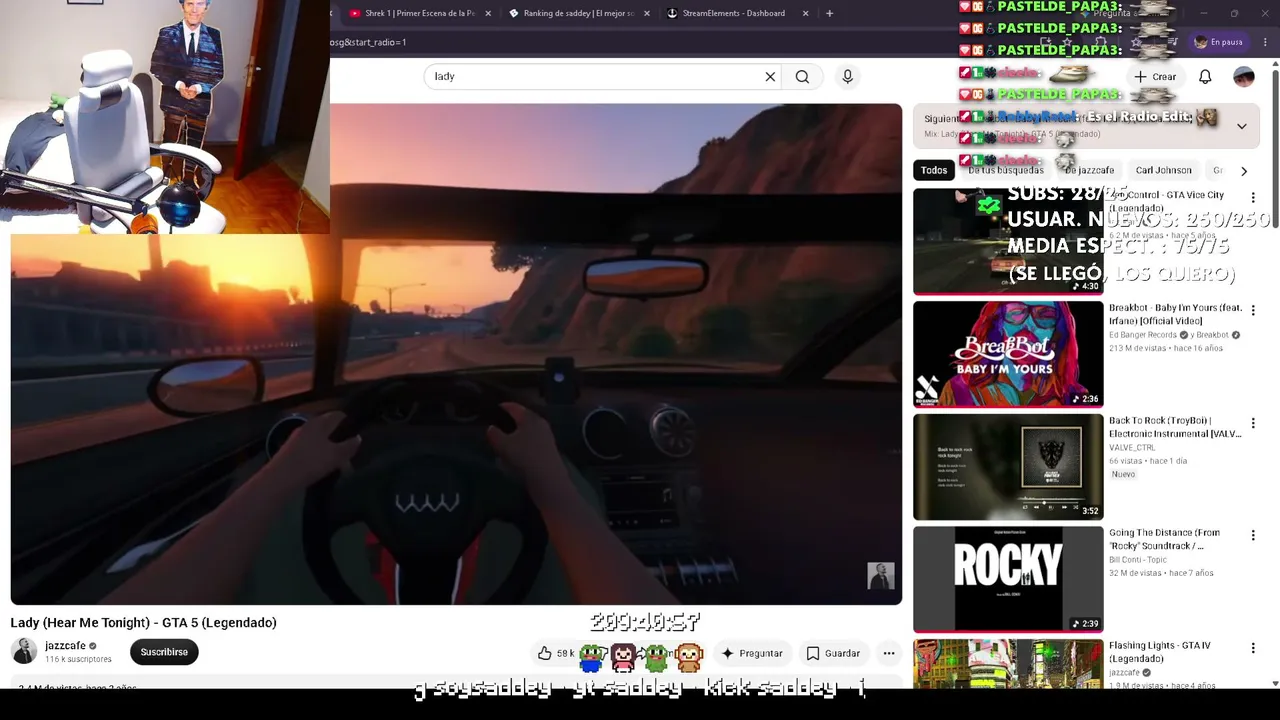Clear the 'lady' search text with X
Viewport: 1280px width, 720px height.
[770, 77]
